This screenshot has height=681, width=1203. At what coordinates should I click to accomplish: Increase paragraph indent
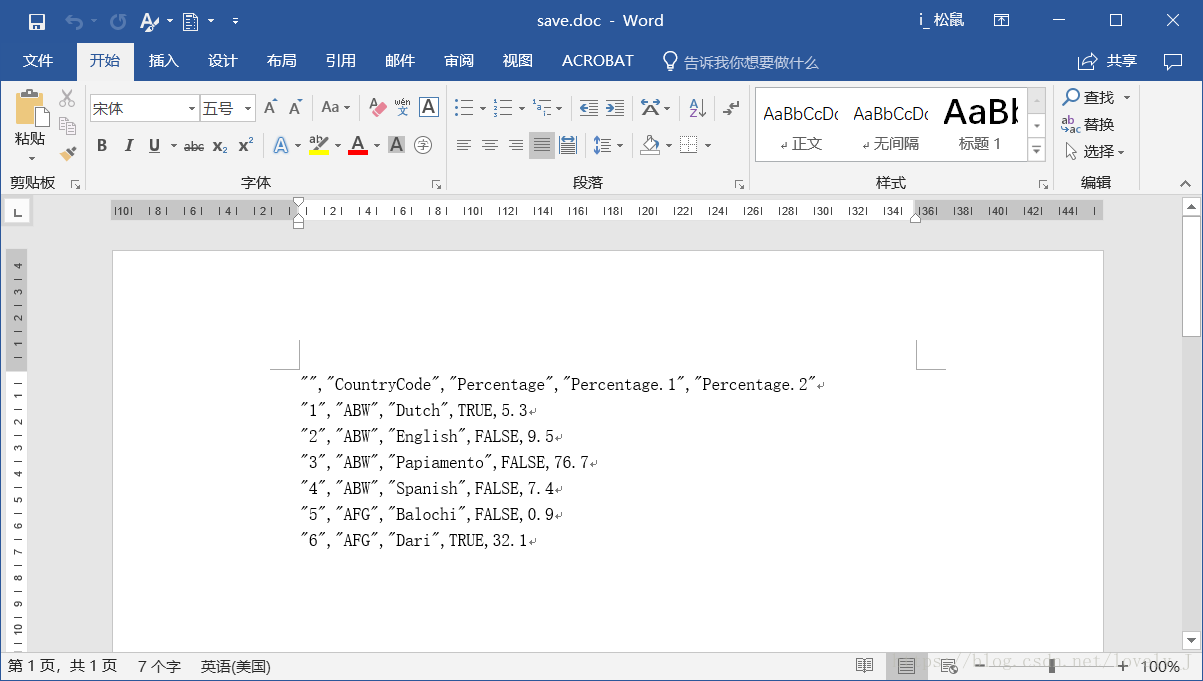tap(615, 107)
